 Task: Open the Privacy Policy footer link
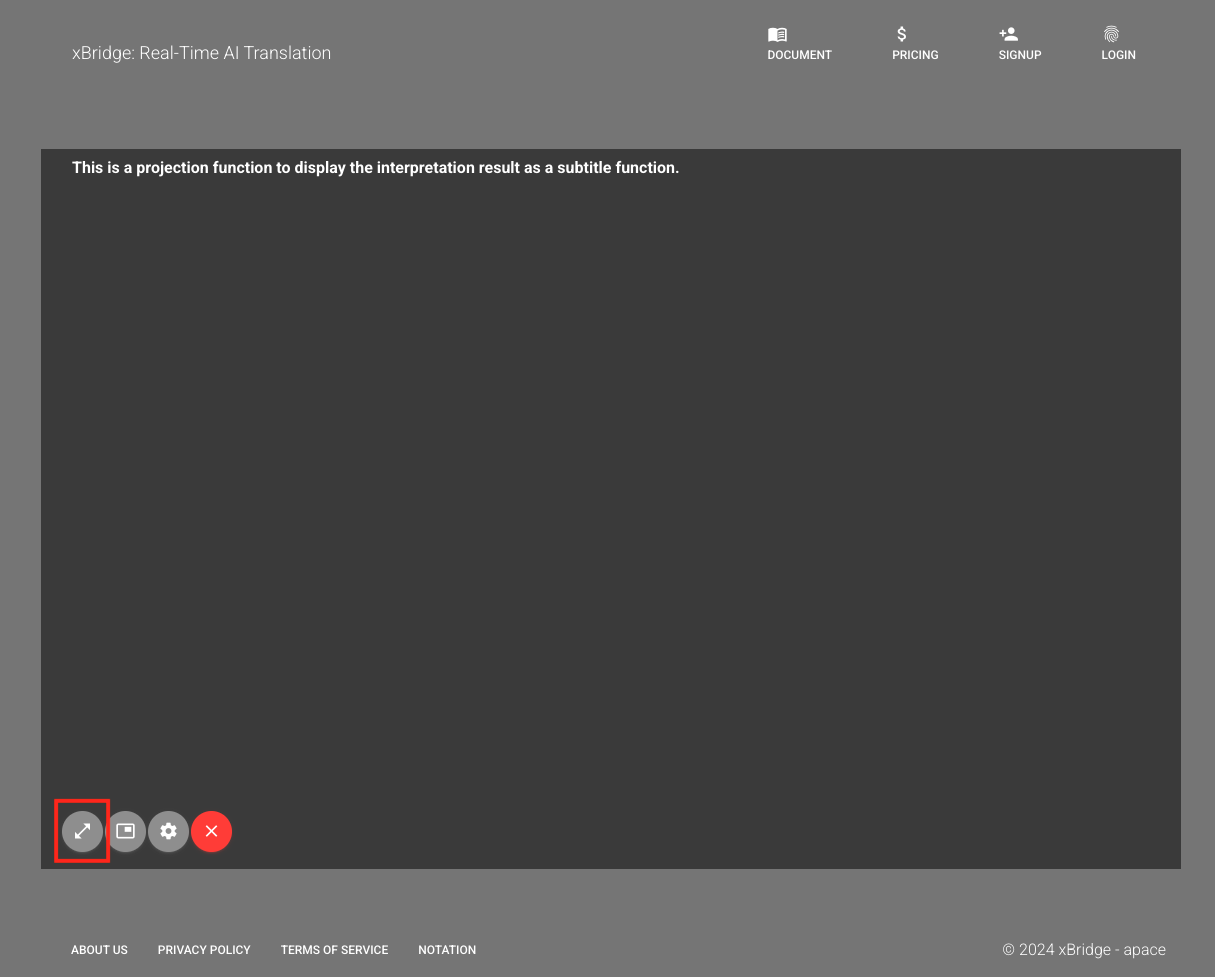click(x=204, y=950)
